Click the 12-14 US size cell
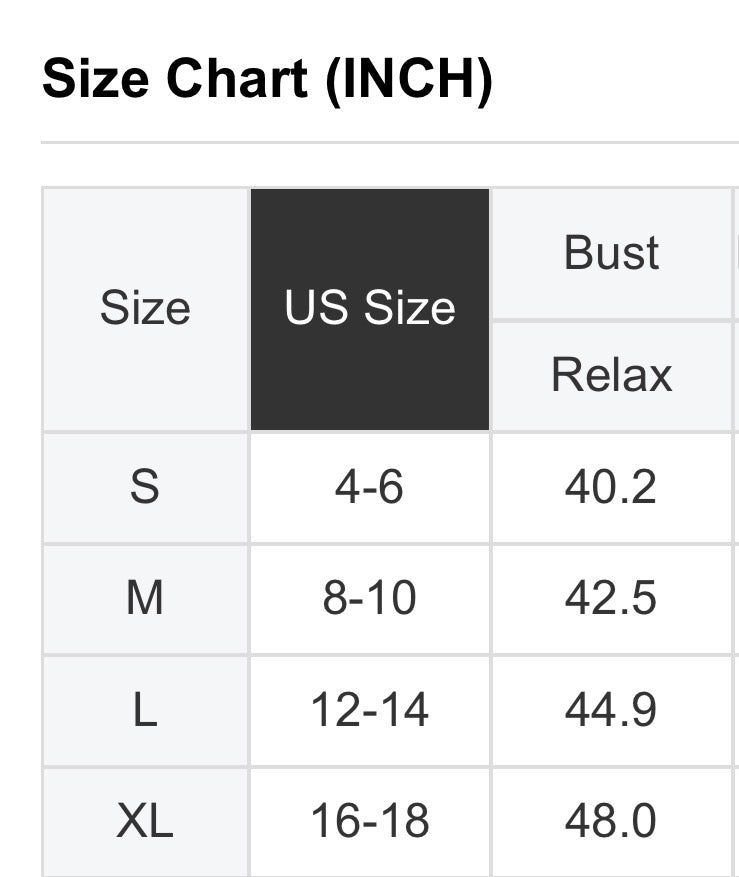Screen dimensions: 739x877 [370, 711]
